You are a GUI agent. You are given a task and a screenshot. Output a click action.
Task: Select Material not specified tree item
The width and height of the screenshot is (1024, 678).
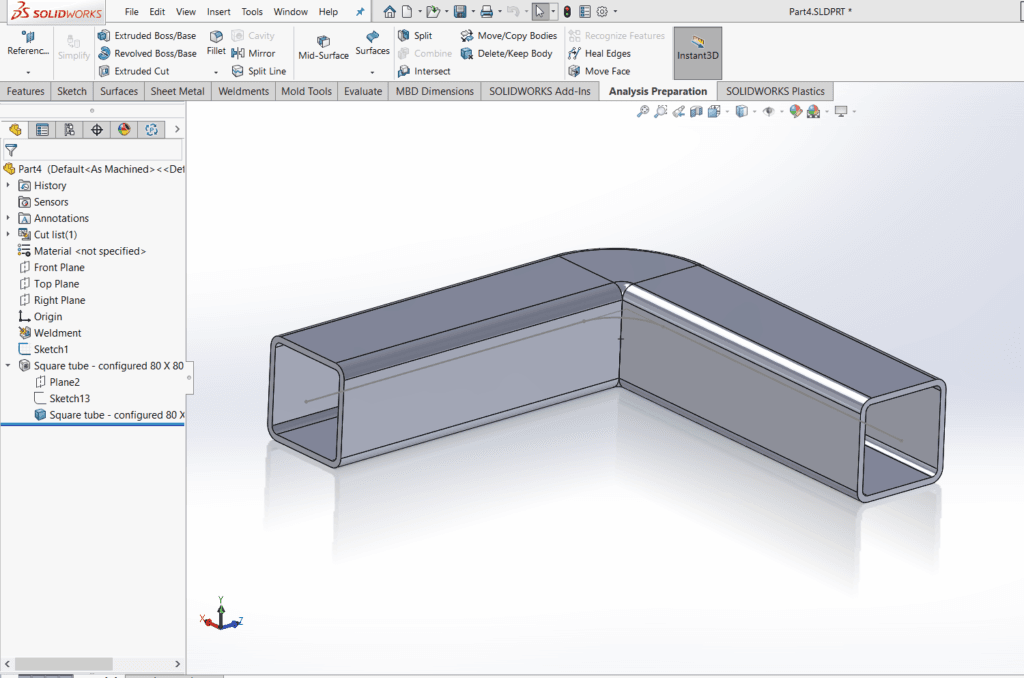tap(89, 251)
